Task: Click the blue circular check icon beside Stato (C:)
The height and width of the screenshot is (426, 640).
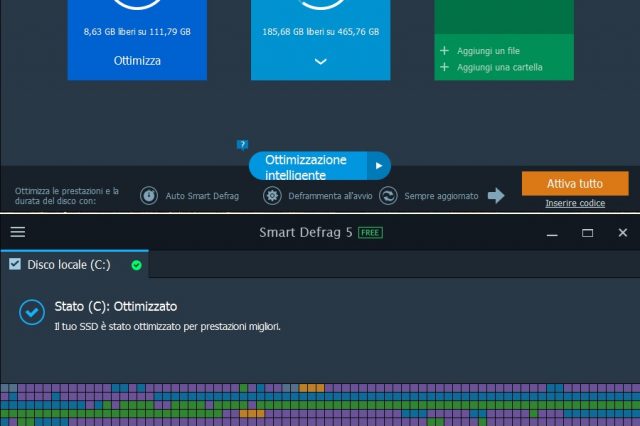Action: click(x=32, y=312)
